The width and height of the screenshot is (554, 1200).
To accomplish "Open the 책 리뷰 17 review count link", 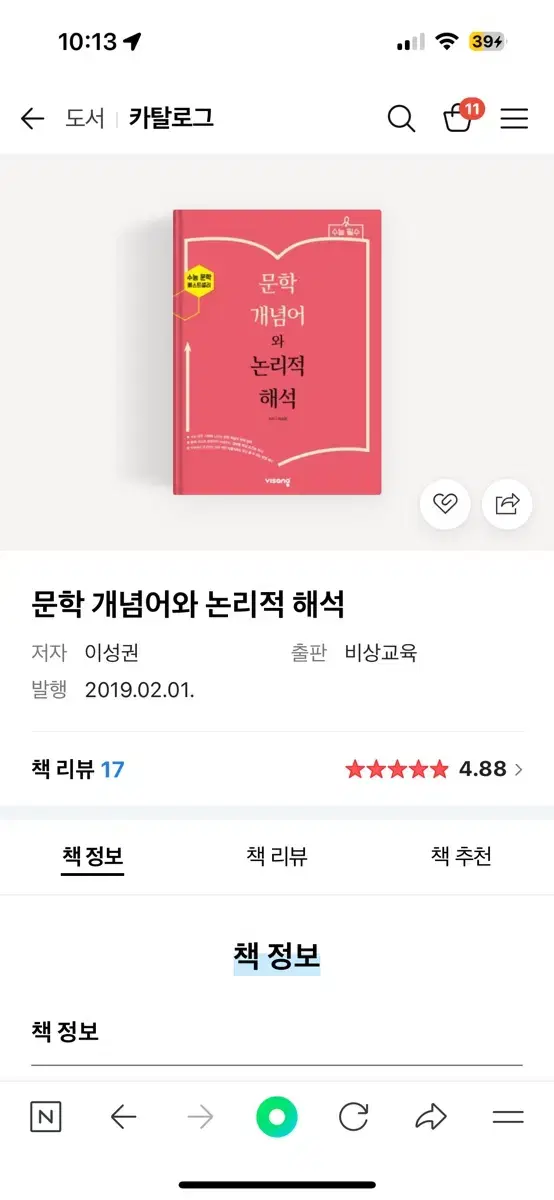I will (x=78, y=769).
